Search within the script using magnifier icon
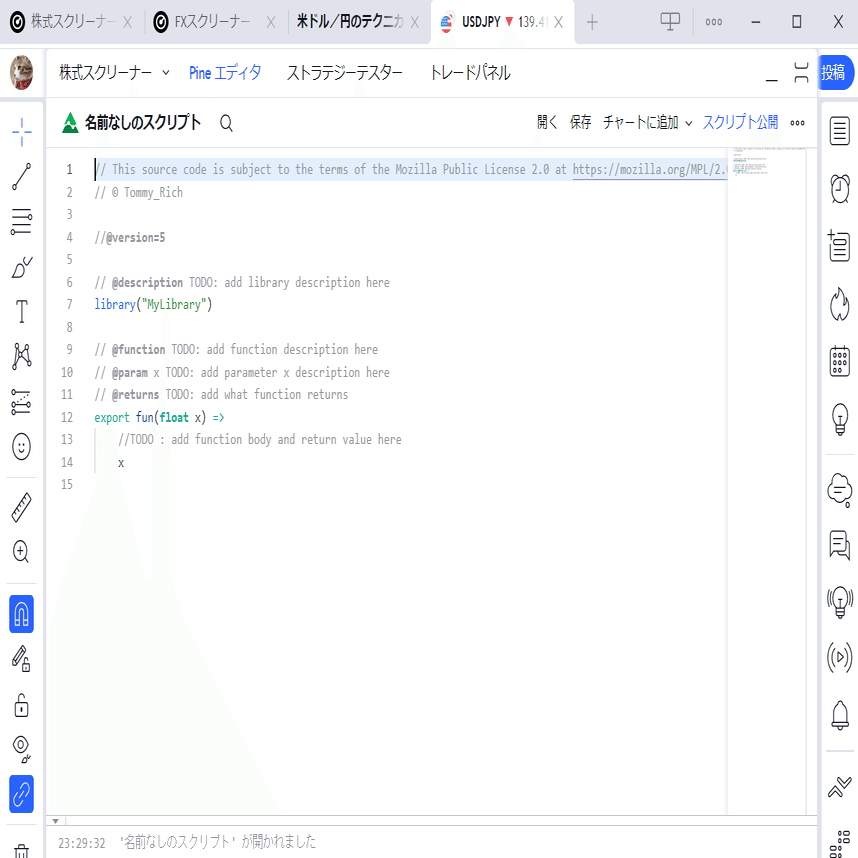The width and height of the screenshot is (858, 858). point(226,123)
